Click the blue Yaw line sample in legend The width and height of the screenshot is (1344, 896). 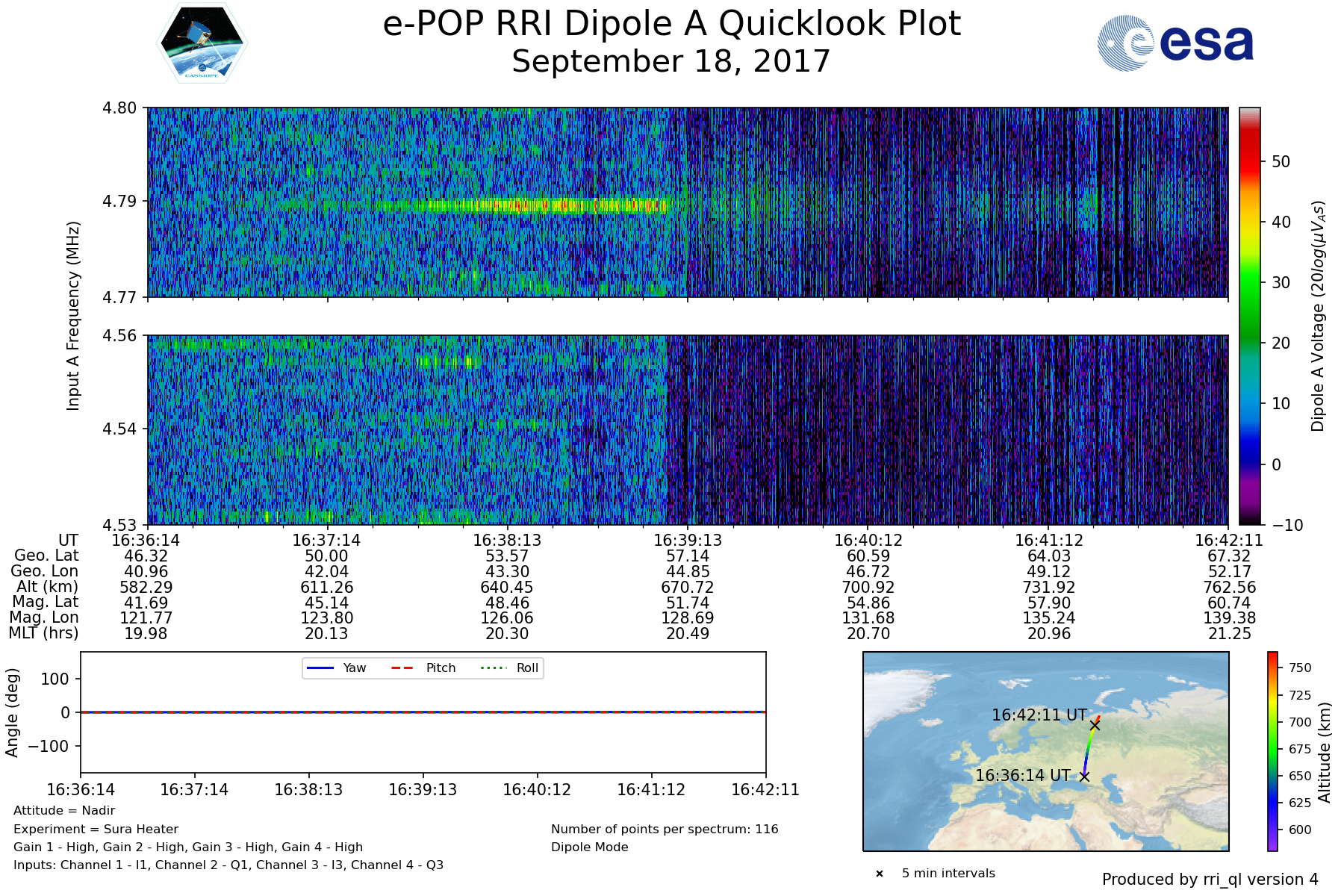(x=320, y=668)
